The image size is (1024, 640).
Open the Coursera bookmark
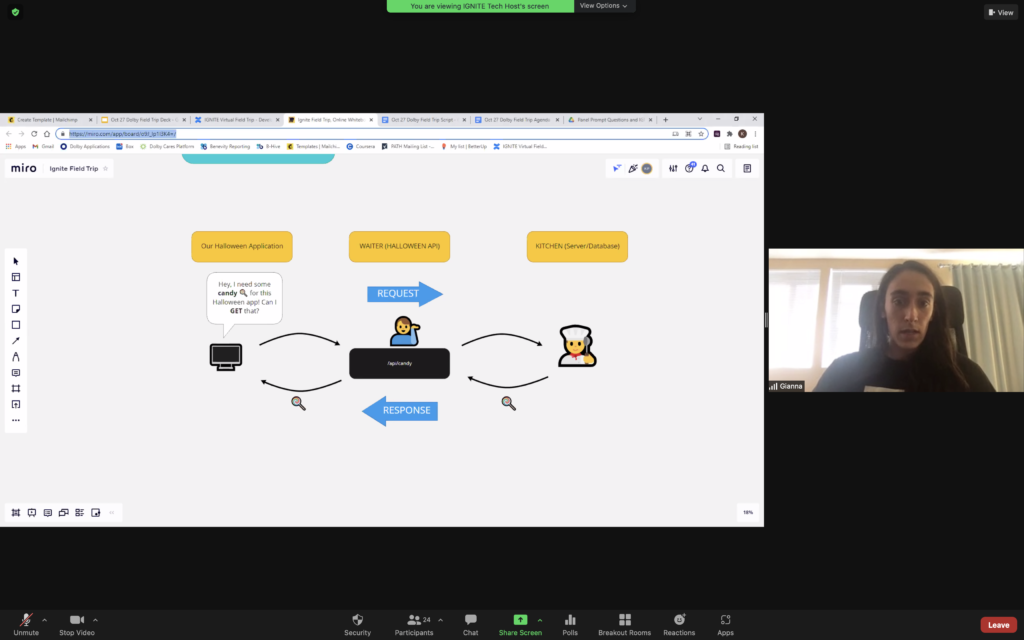(360, 146)
